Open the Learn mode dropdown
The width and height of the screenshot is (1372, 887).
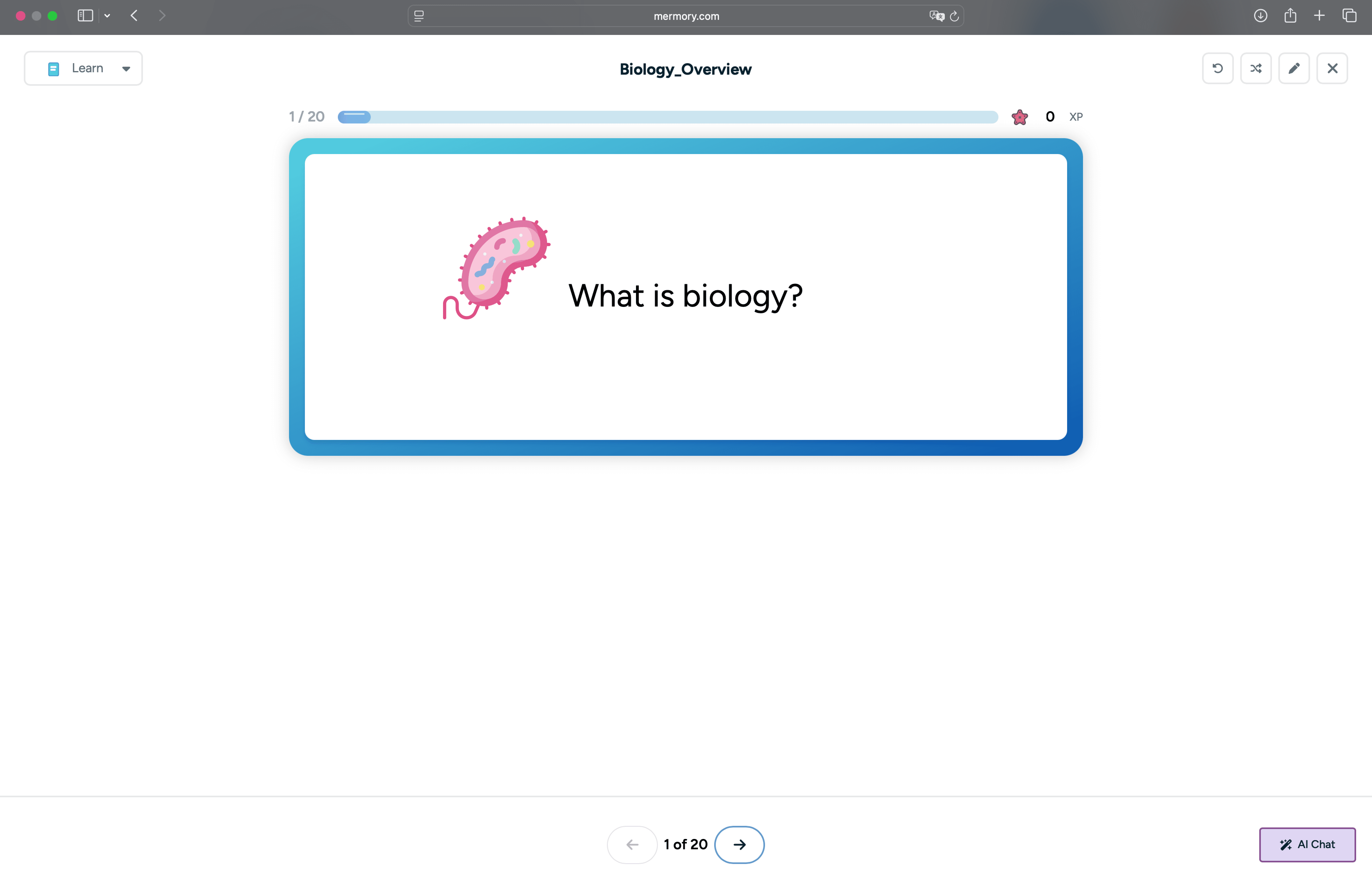point(84,68)
